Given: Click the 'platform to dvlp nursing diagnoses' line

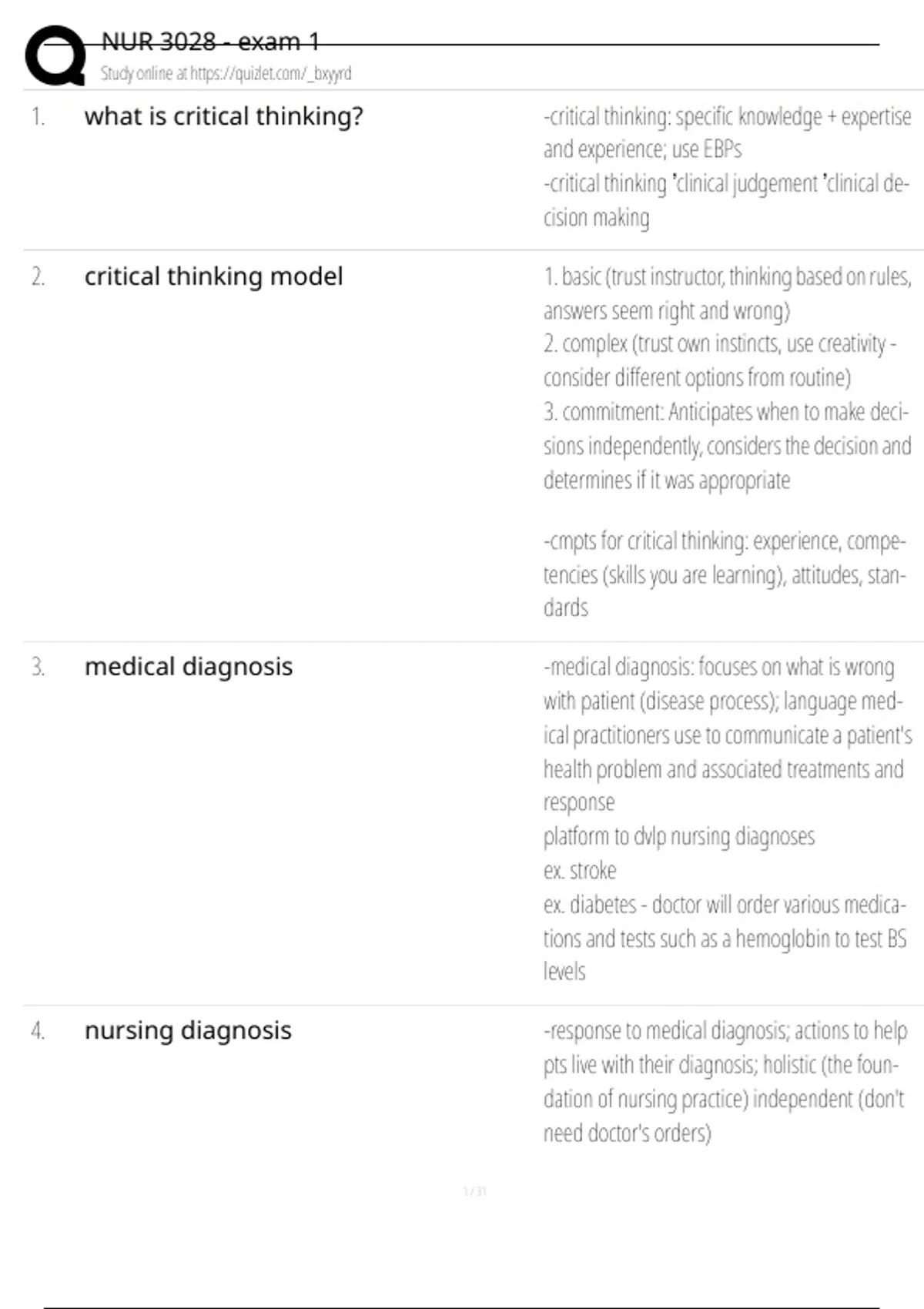Looking at the screenshot, I should (679, 837).
